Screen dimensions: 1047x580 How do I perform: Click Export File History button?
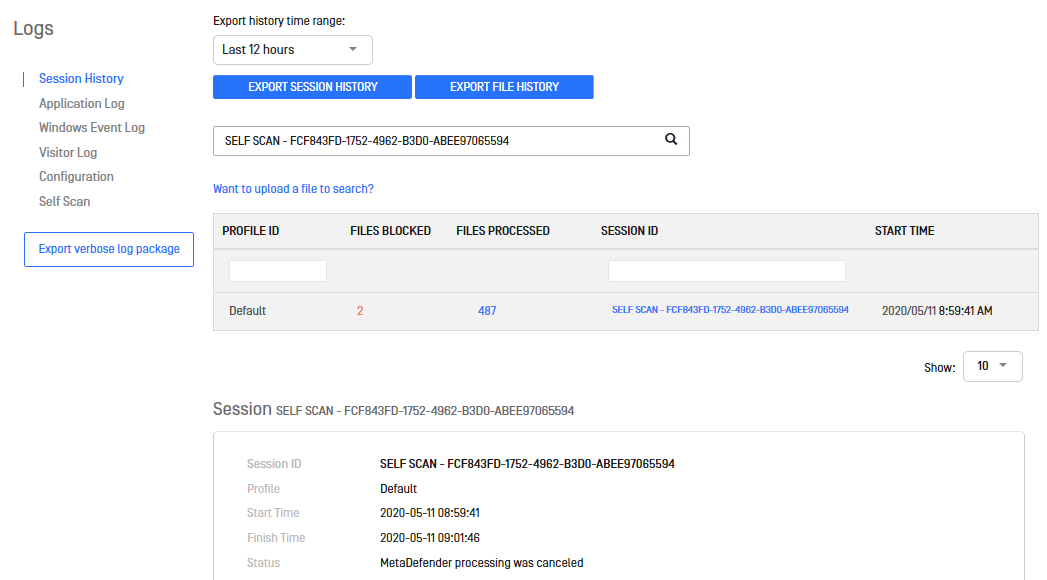(504, 87)
